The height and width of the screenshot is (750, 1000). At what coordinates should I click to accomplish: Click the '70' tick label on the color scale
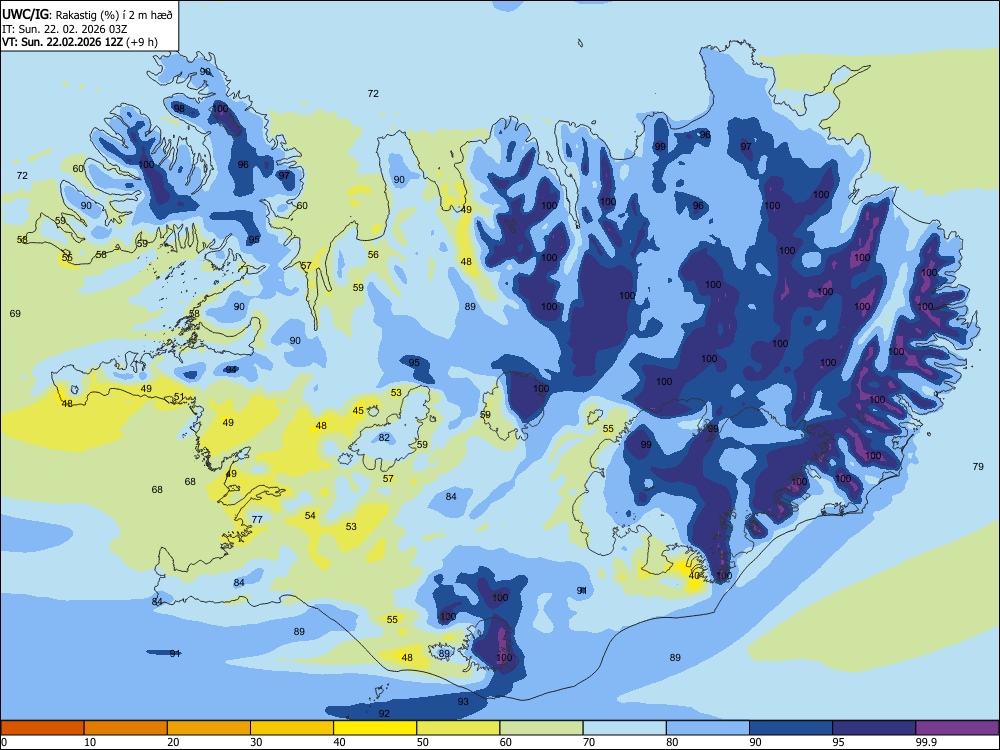589,742
